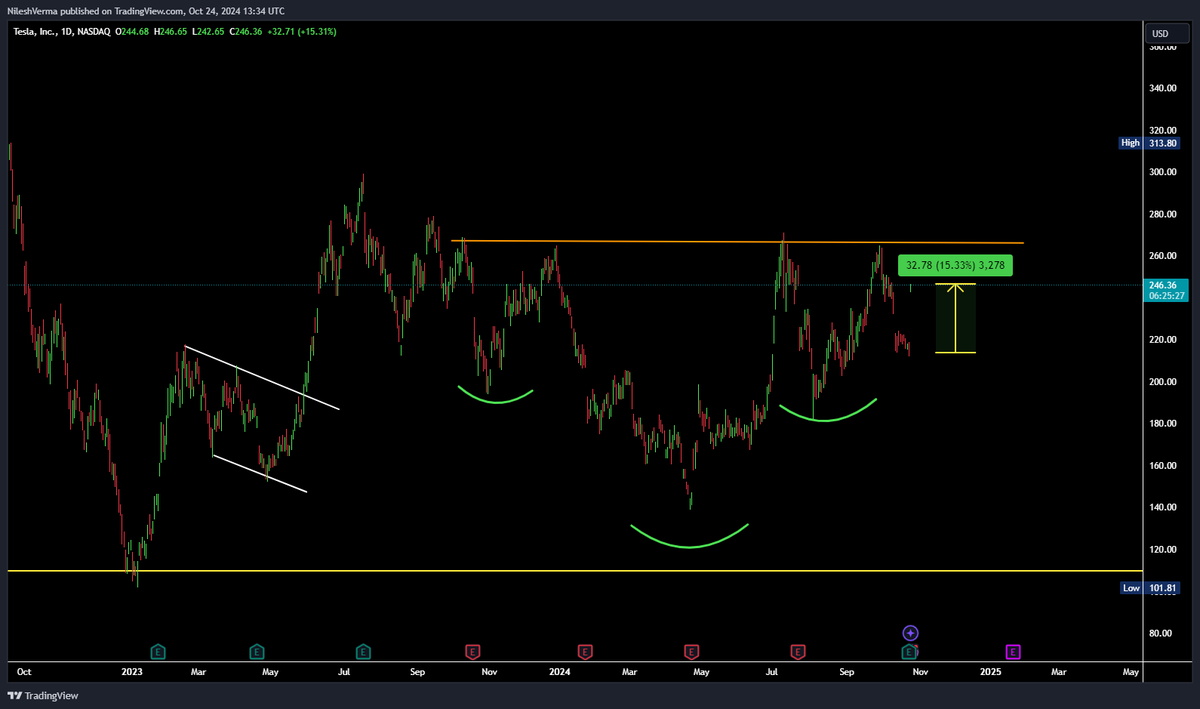Click the red earnings marker before Nov 2023
Screen dimensions: 1200x709
click(471, 652)
